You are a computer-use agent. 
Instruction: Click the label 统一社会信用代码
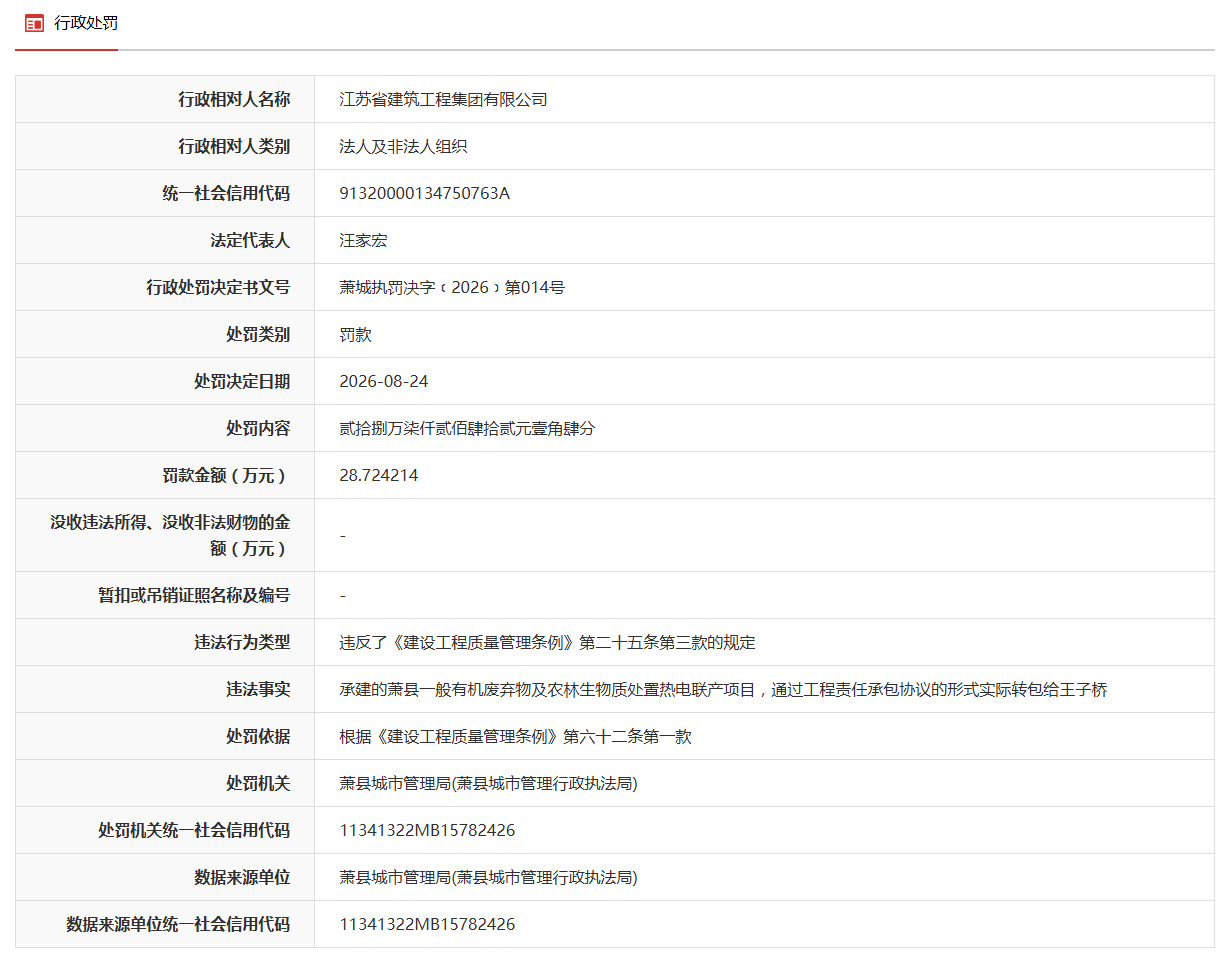(226, 193)
